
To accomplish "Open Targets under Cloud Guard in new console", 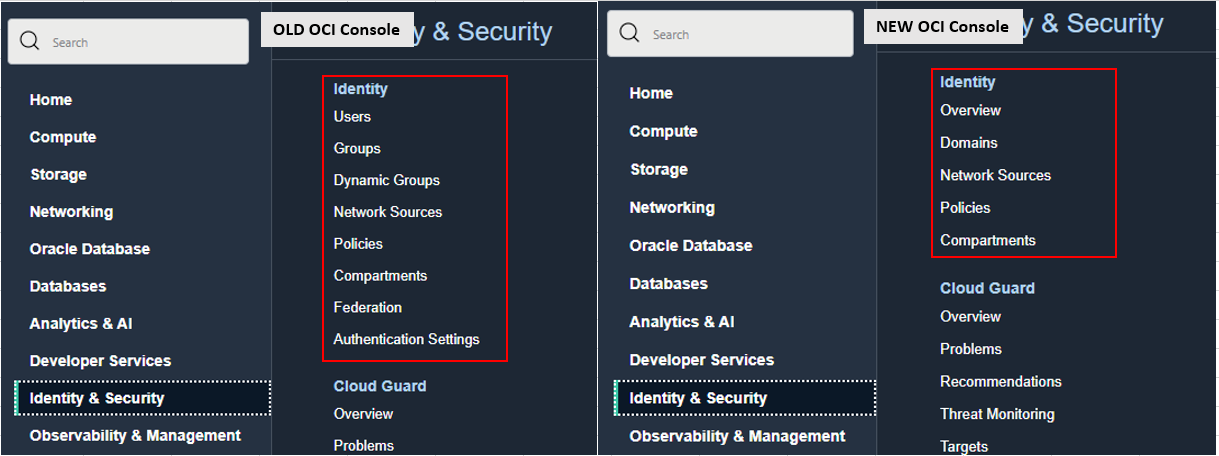I will pyautogui.click(x=964, y=447).
